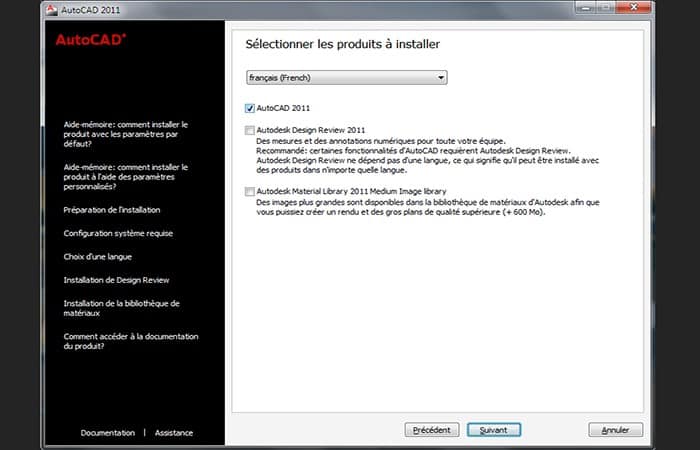Click the Design Review description paragraph

coord(427,155)
